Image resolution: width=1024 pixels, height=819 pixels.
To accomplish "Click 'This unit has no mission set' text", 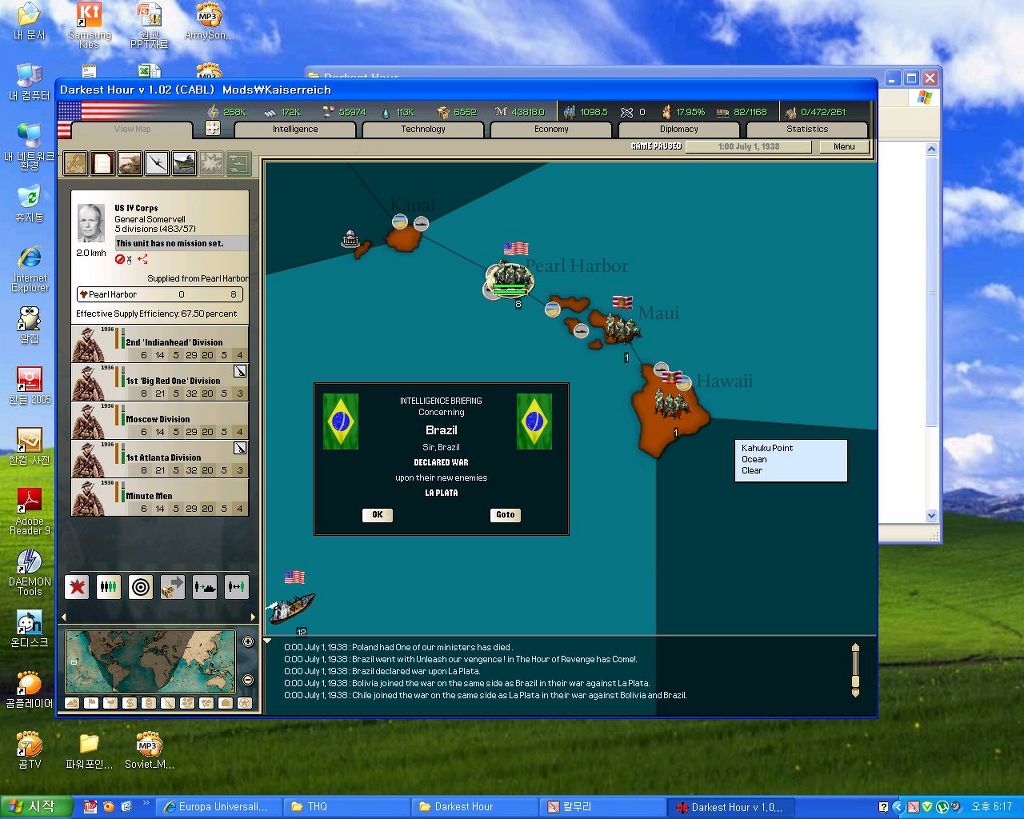I will tap(170, 243).
